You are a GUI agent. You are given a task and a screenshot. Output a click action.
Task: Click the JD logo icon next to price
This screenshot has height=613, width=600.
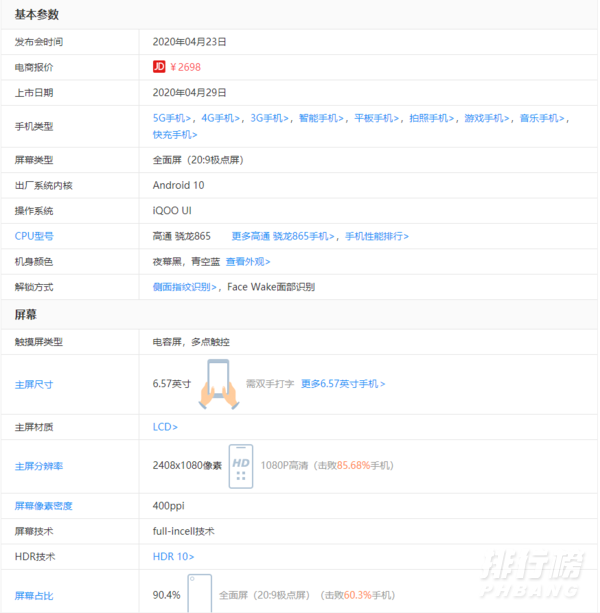[x=159, y=67]
